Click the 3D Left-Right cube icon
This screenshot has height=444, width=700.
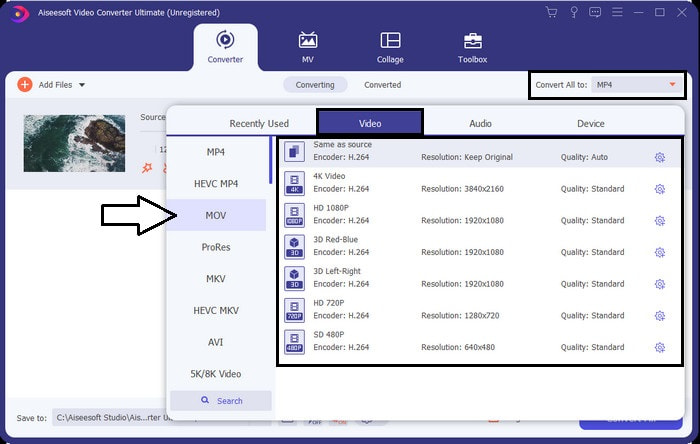click(x=294, y=278)
